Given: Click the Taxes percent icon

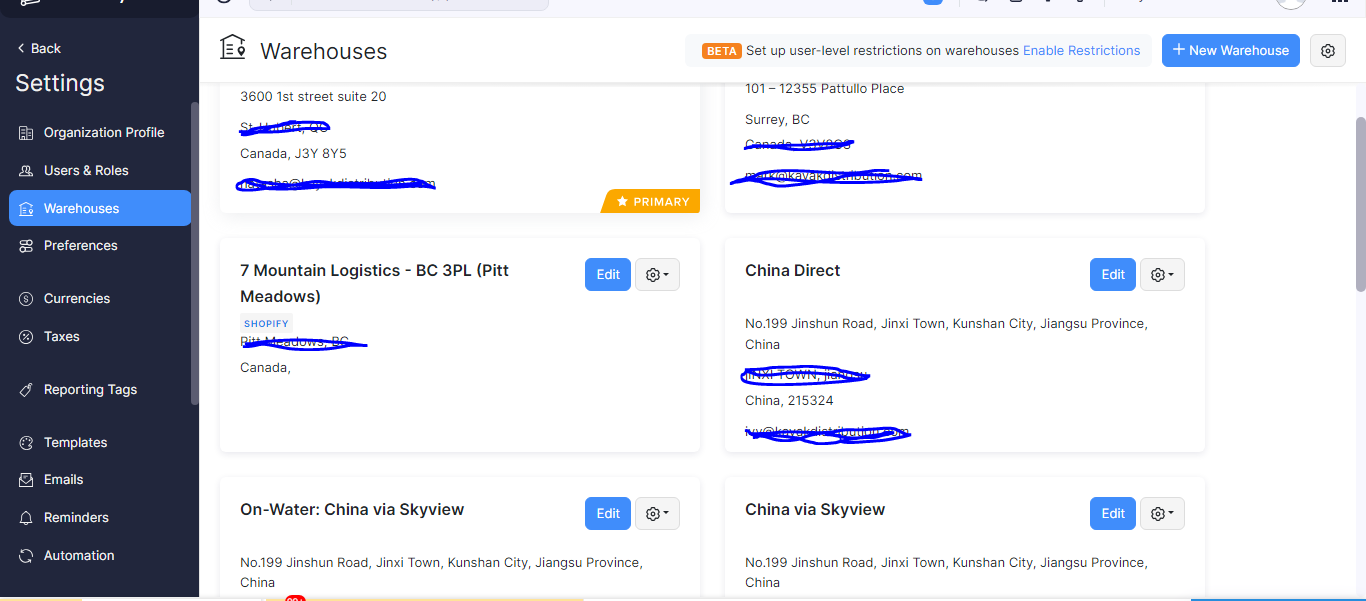Looking at the screenshot, I should click(x=26, y=337).
